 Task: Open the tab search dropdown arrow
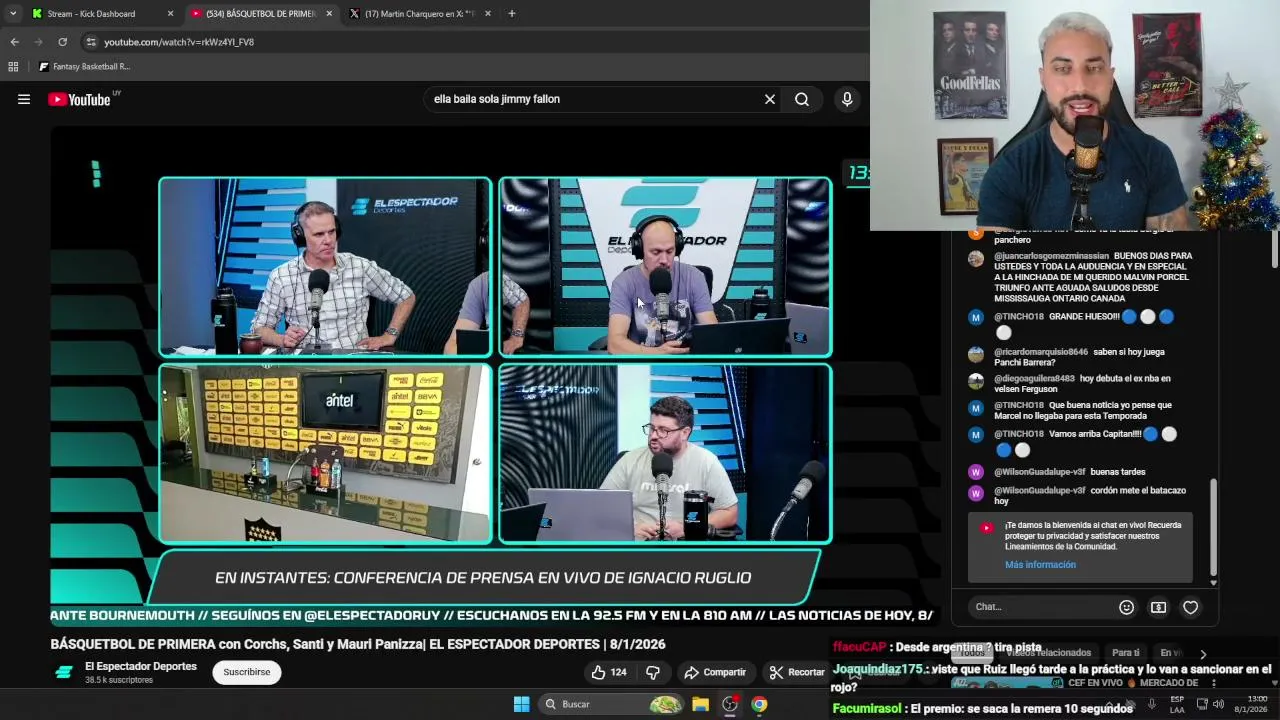point(13,14)
